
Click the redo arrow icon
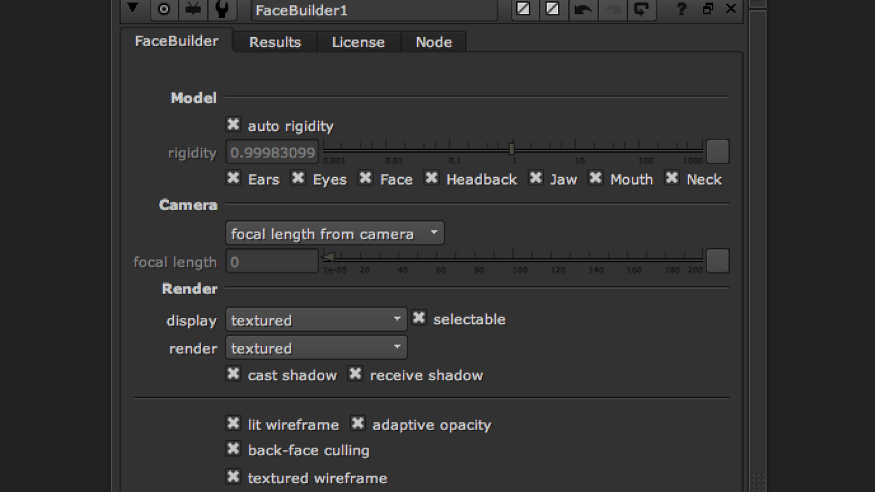(x=613, y=9)
